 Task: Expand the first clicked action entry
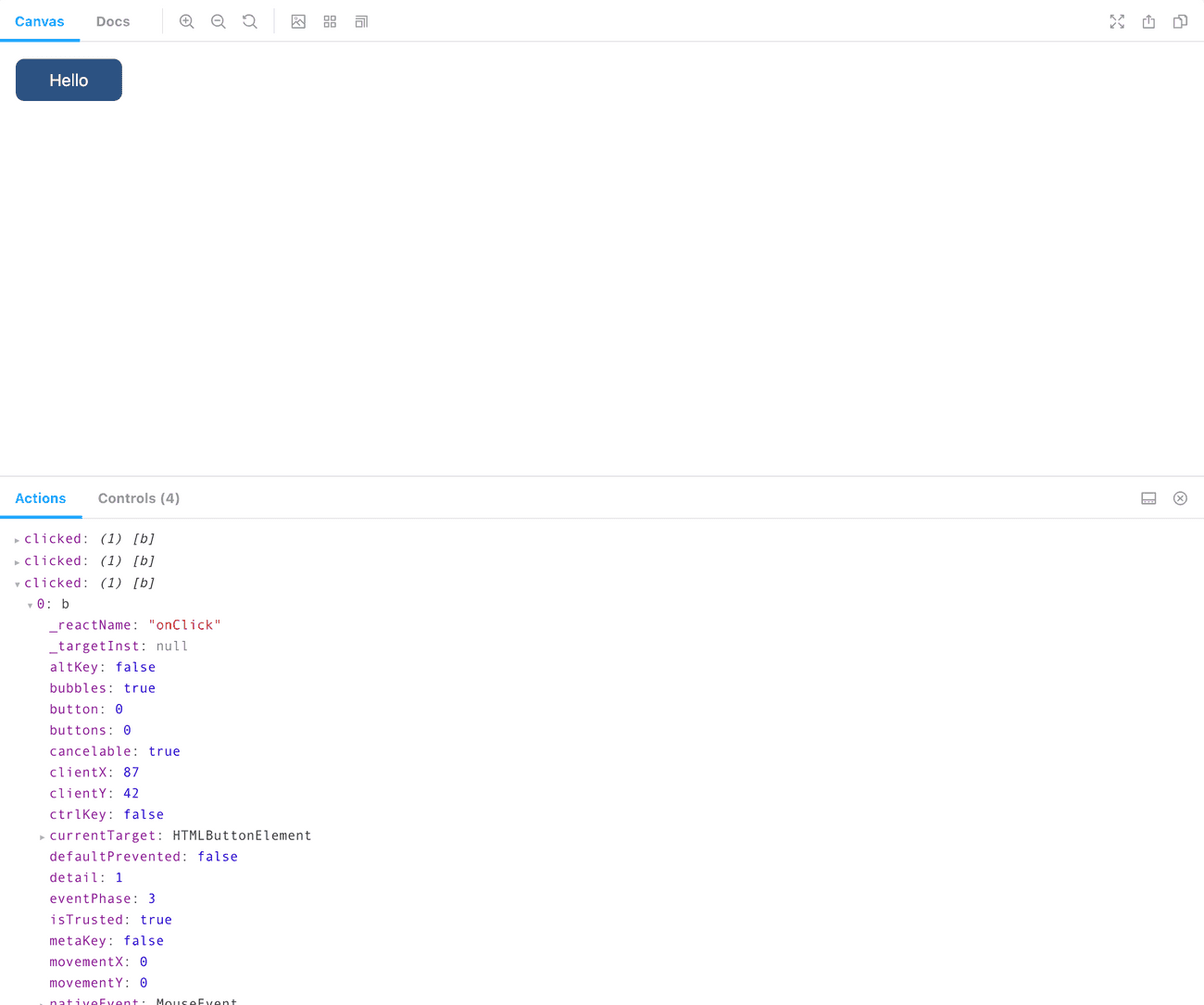[x=16, y=538]
